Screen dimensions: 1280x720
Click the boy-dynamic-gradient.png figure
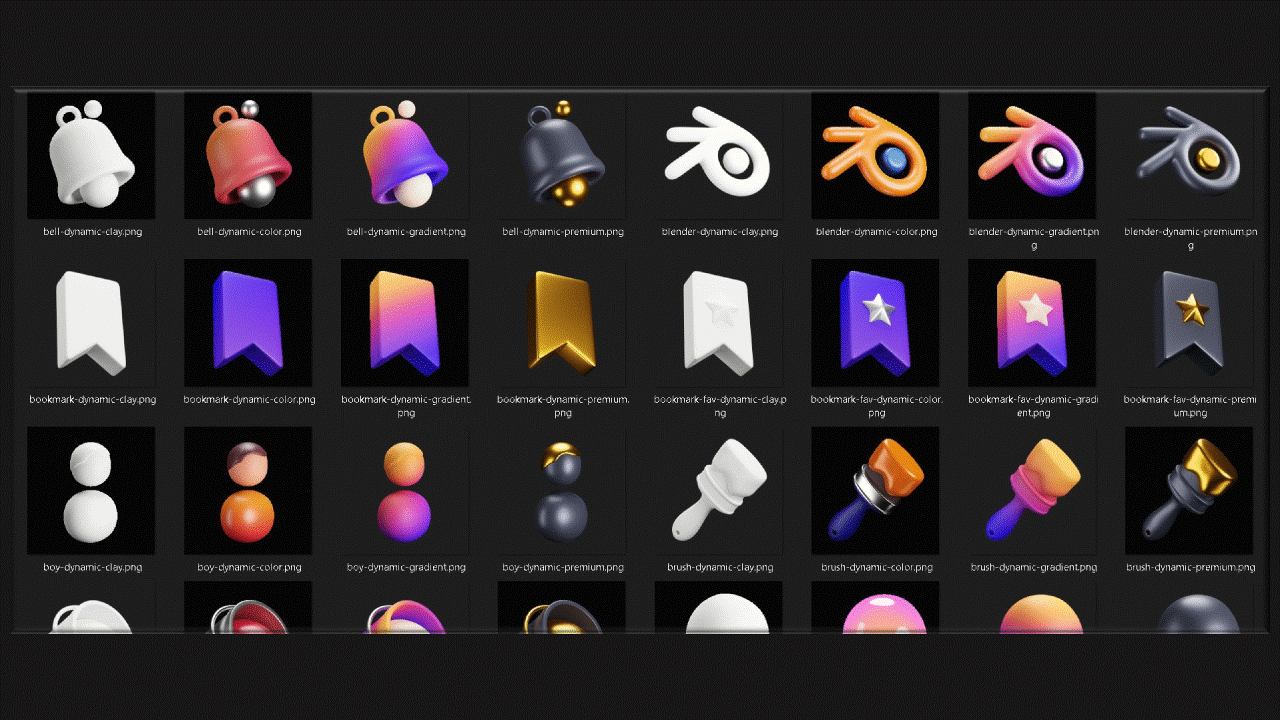(405, 491)
